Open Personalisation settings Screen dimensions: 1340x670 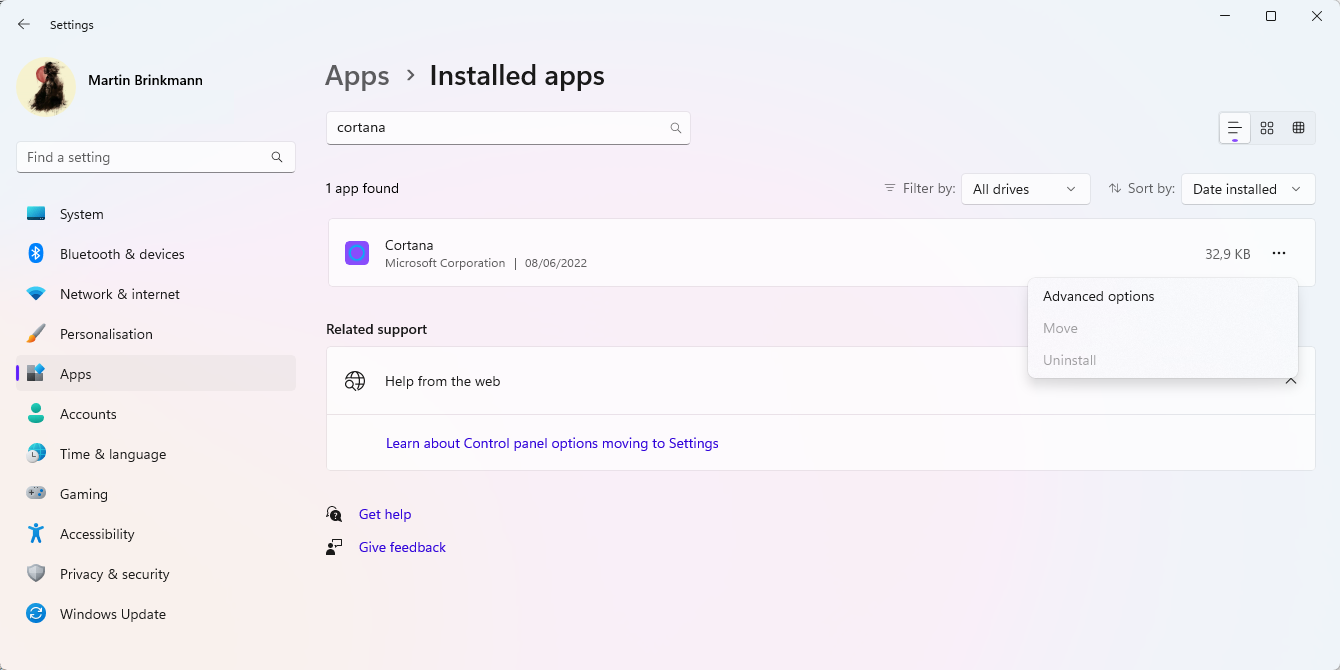point(156,334)
